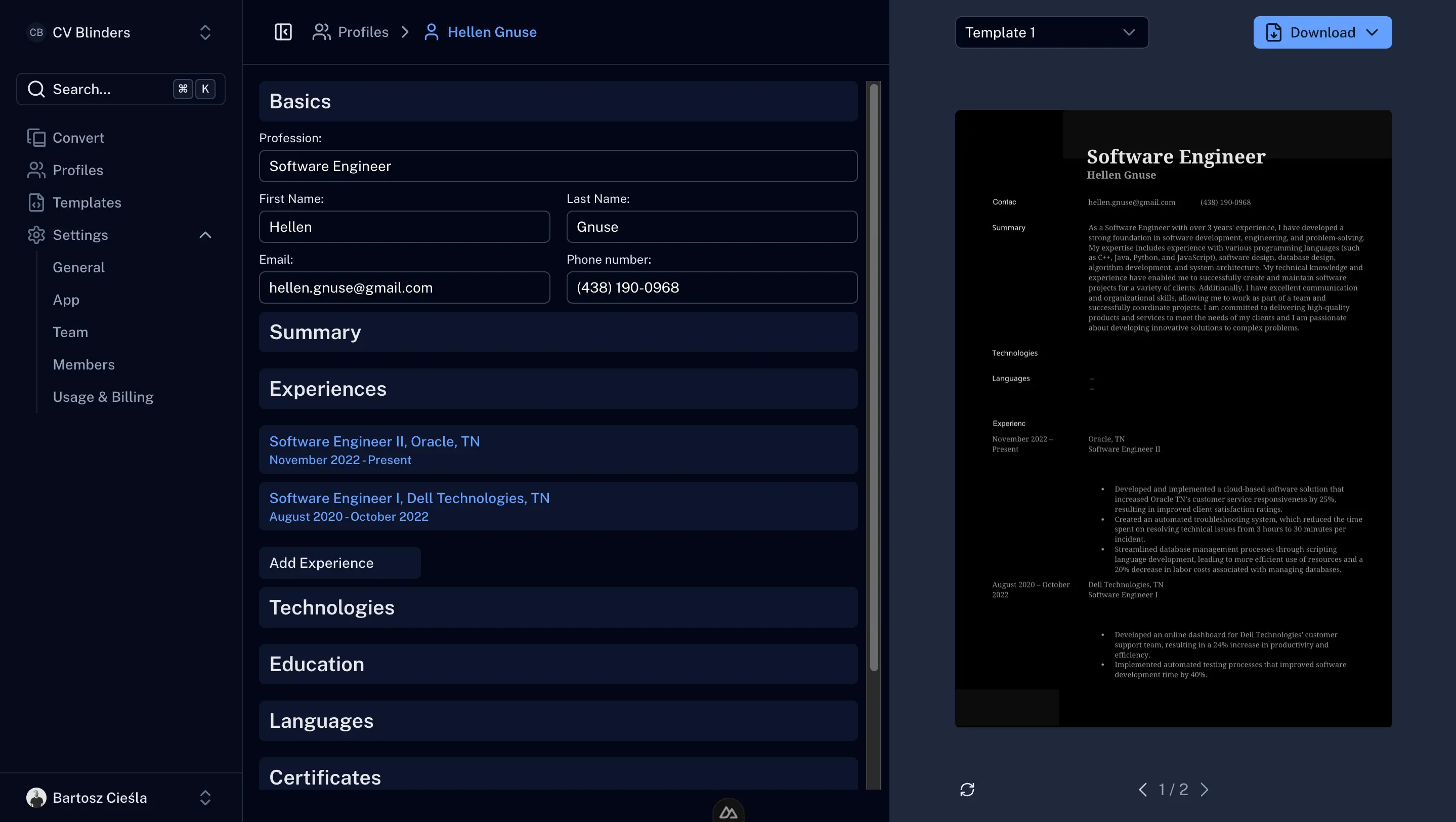Collapse the Settings menu chevron
The width and height of the screenshot is (1456, 822).
(205, 235)
